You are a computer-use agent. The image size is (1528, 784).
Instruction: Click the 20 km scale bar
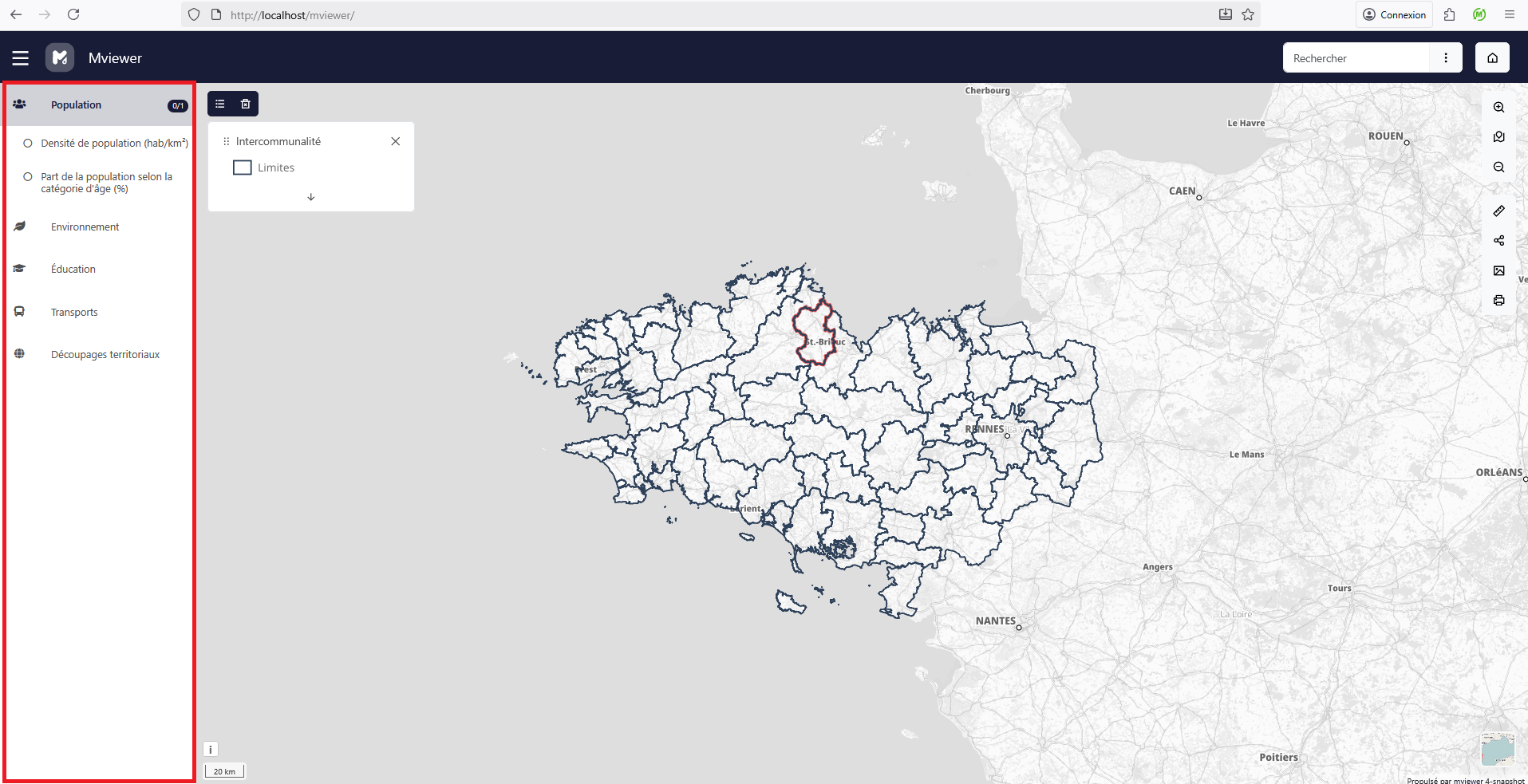pyautogui.click(x=225, y=771)
